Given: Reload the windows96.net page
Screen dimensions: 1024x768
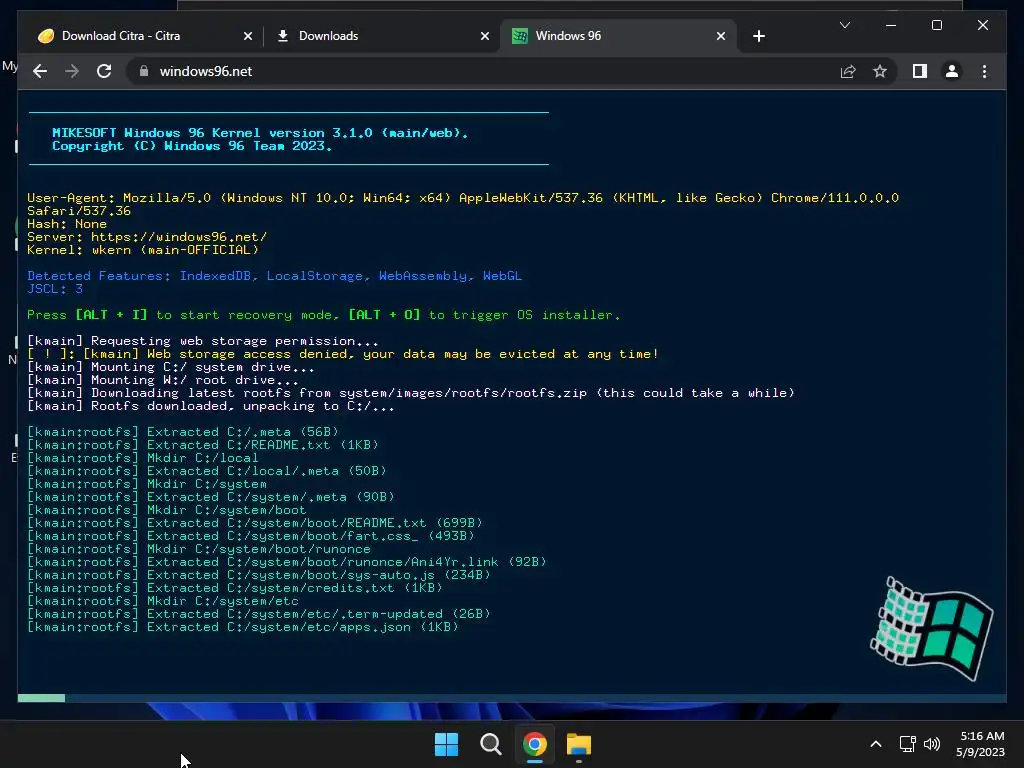Looking at the screenshot, I should [104, 71].
